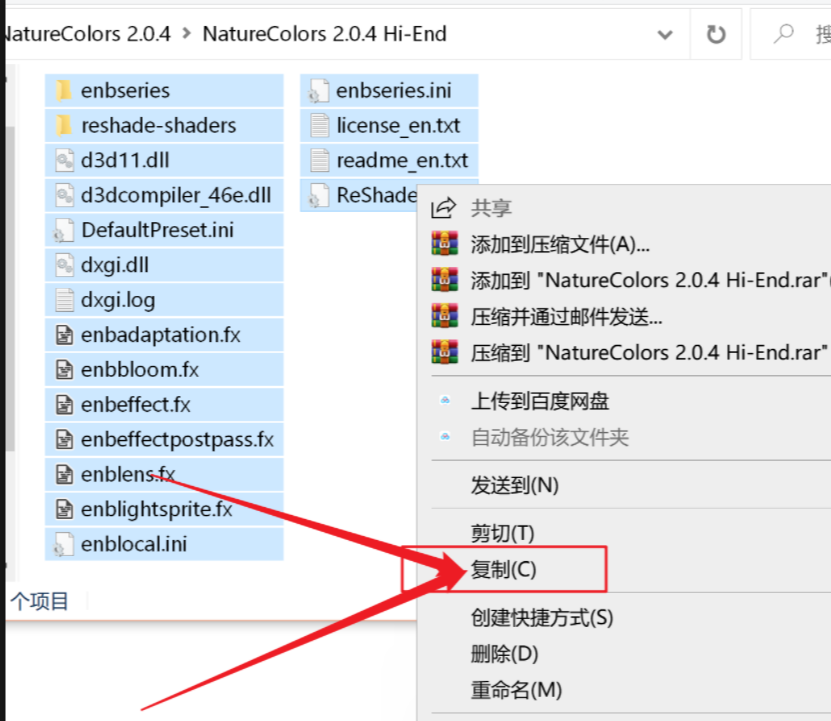Click inside the search input field

coord(791,34)
